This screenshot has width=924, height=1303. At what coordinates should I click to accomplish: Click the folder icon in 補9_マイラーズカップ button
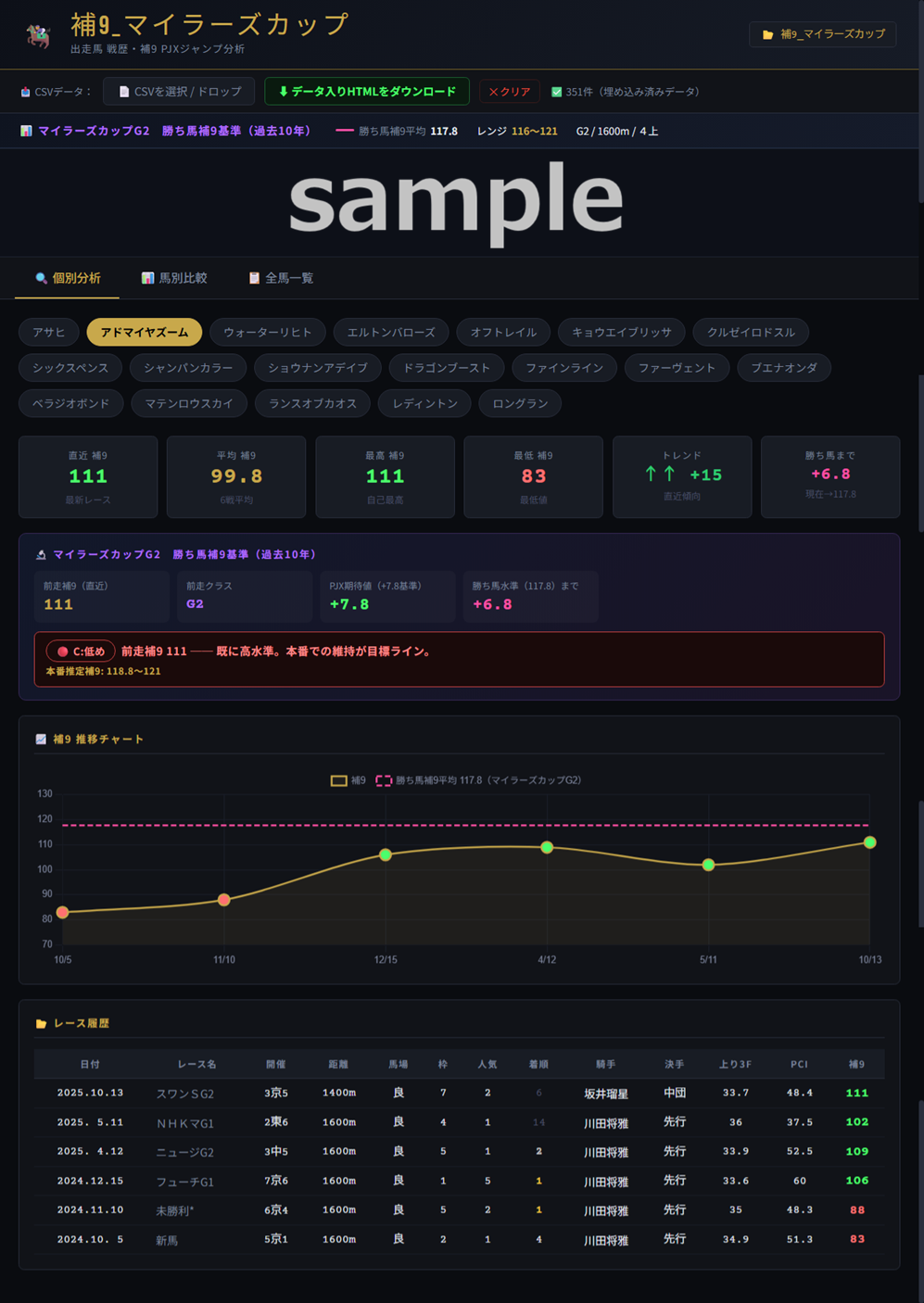(x=767, y=34)
